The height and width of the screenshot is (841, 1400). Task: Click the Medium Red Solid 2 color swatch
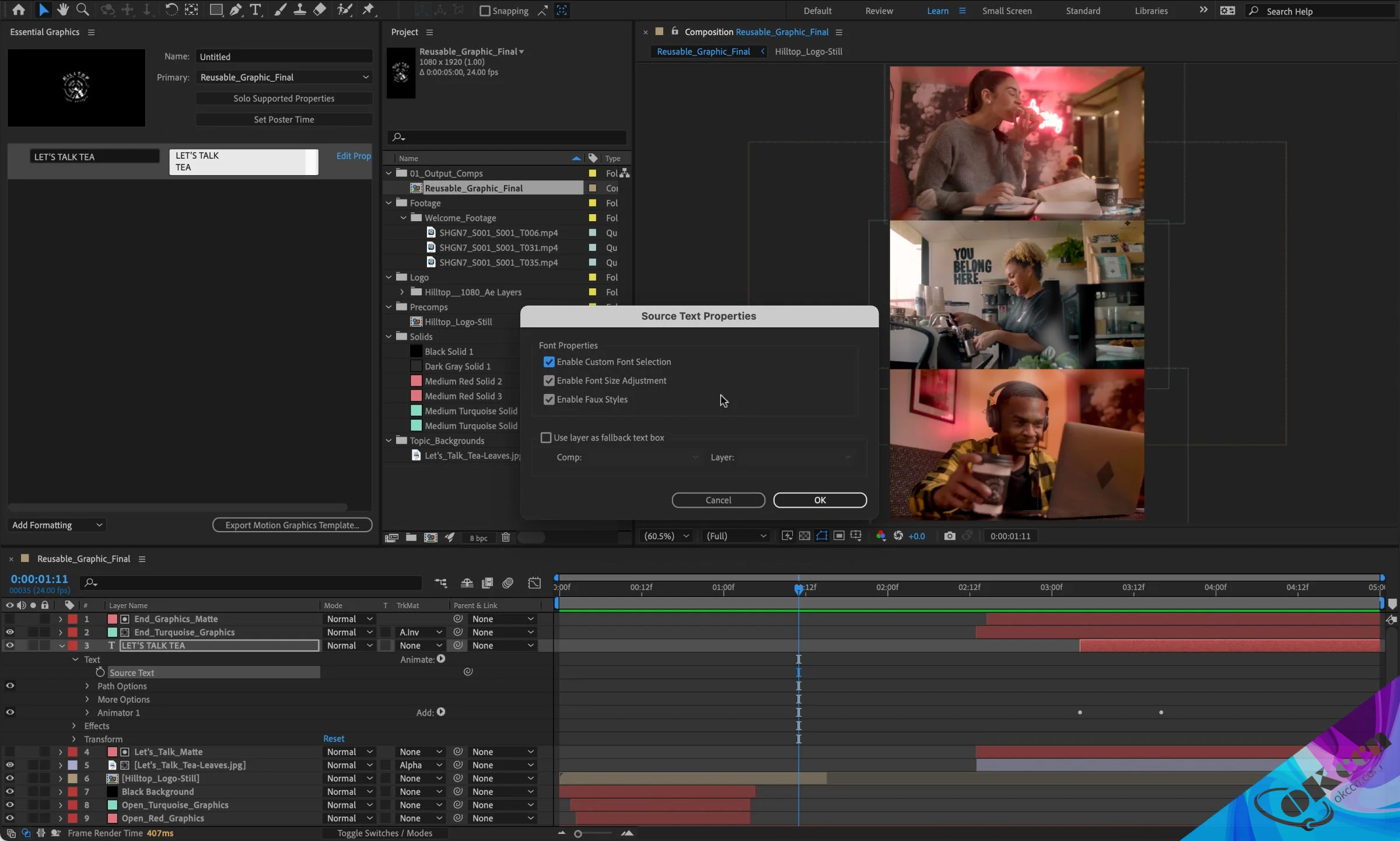[416, 381]
